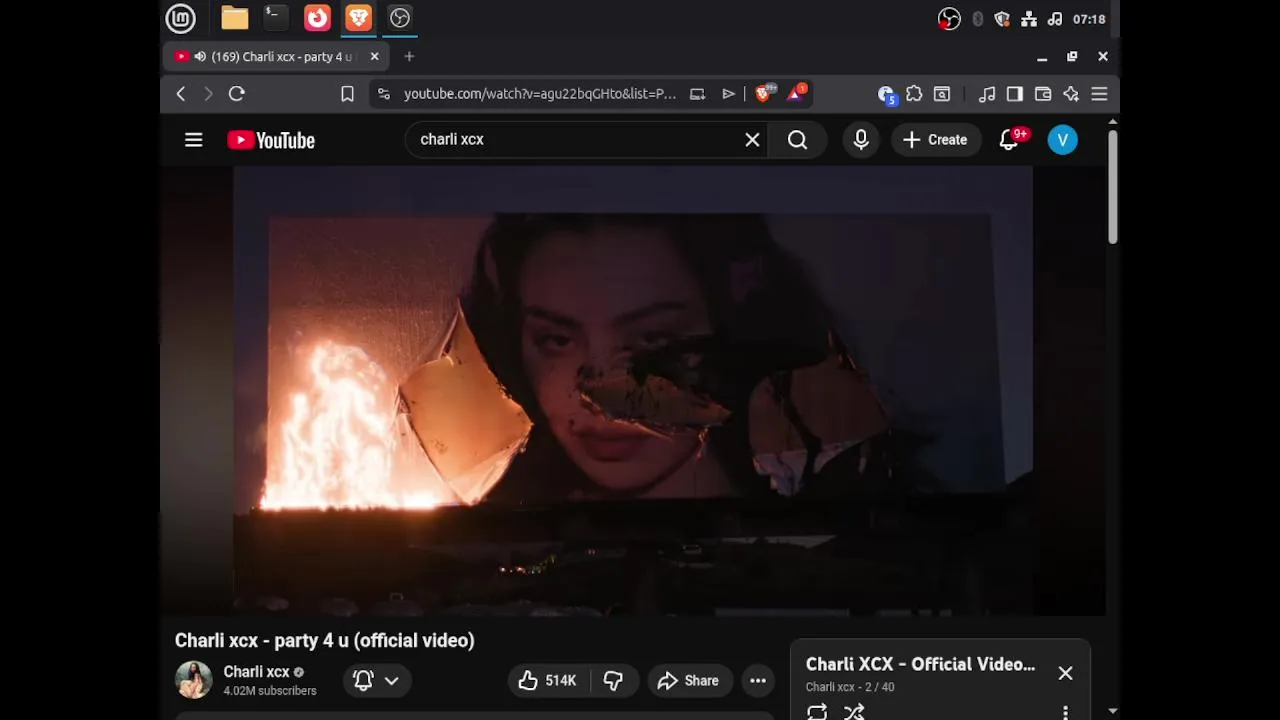Bookmark this page
The height and width of the screenshot is (720, 1280).
point(347,94)
